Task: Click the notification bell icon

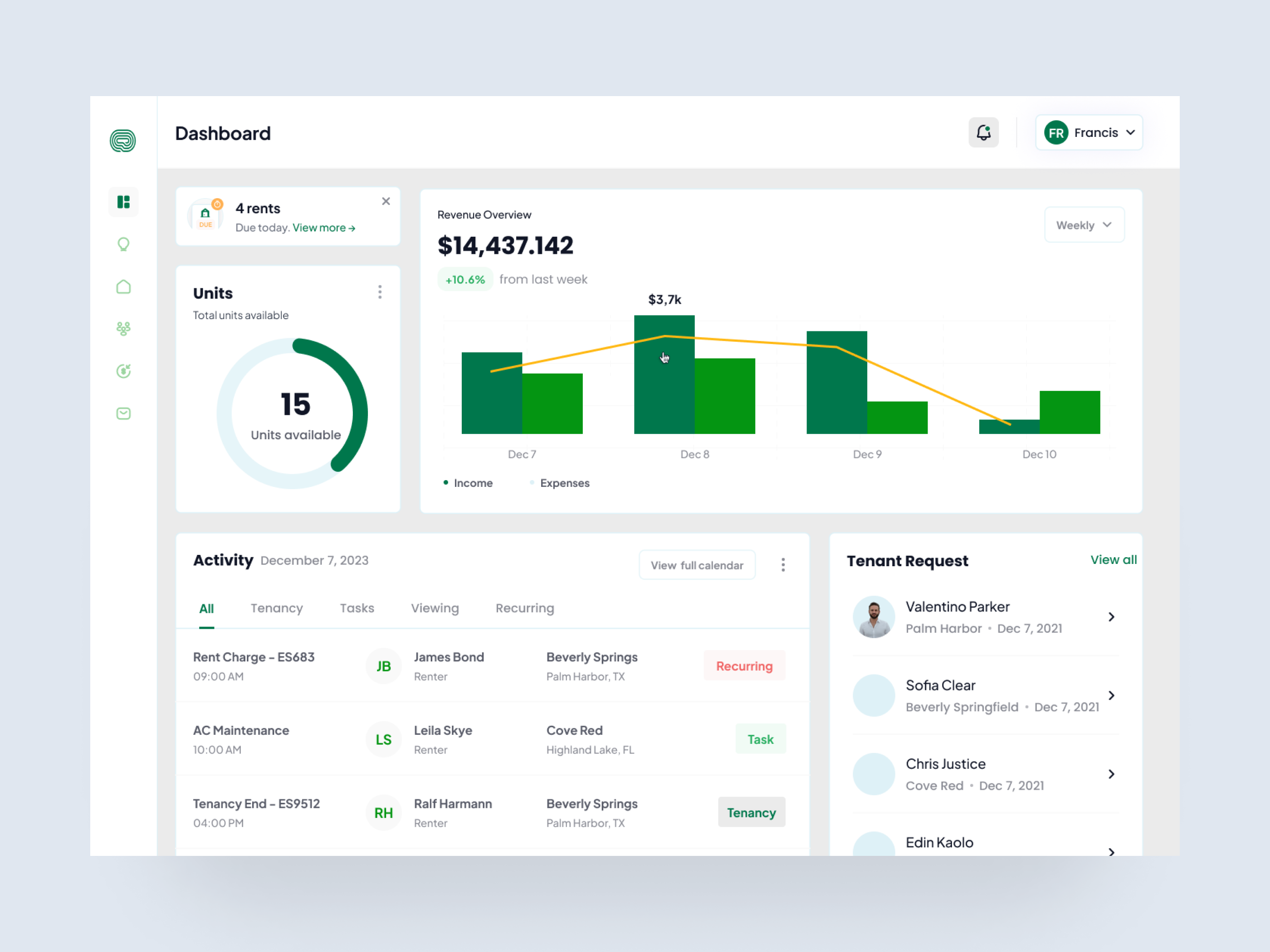Action: pos(983,132)
